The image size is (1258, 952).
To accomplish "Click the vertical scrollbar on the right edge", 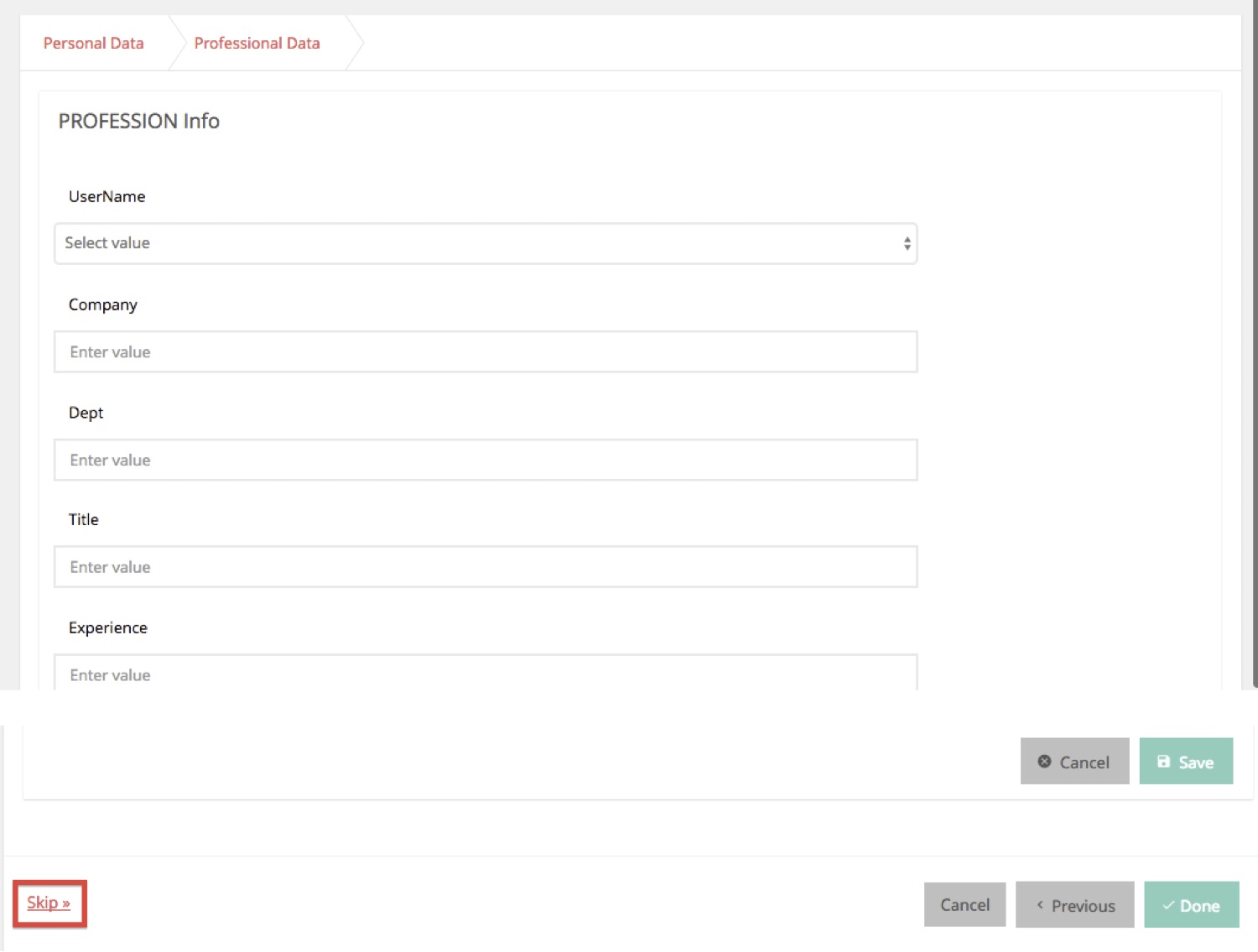I will (1254, 336).
